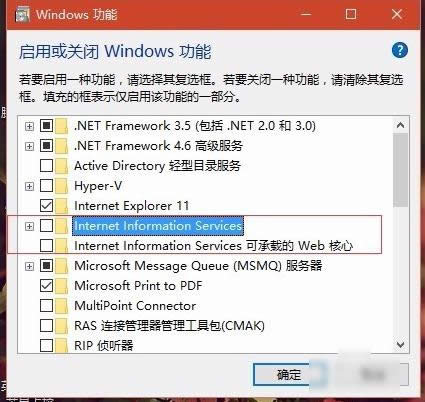Uncheck the Internet Explorer 11 checkbox
This screenshot has height=402, width=425.
(x=46, y=206)
